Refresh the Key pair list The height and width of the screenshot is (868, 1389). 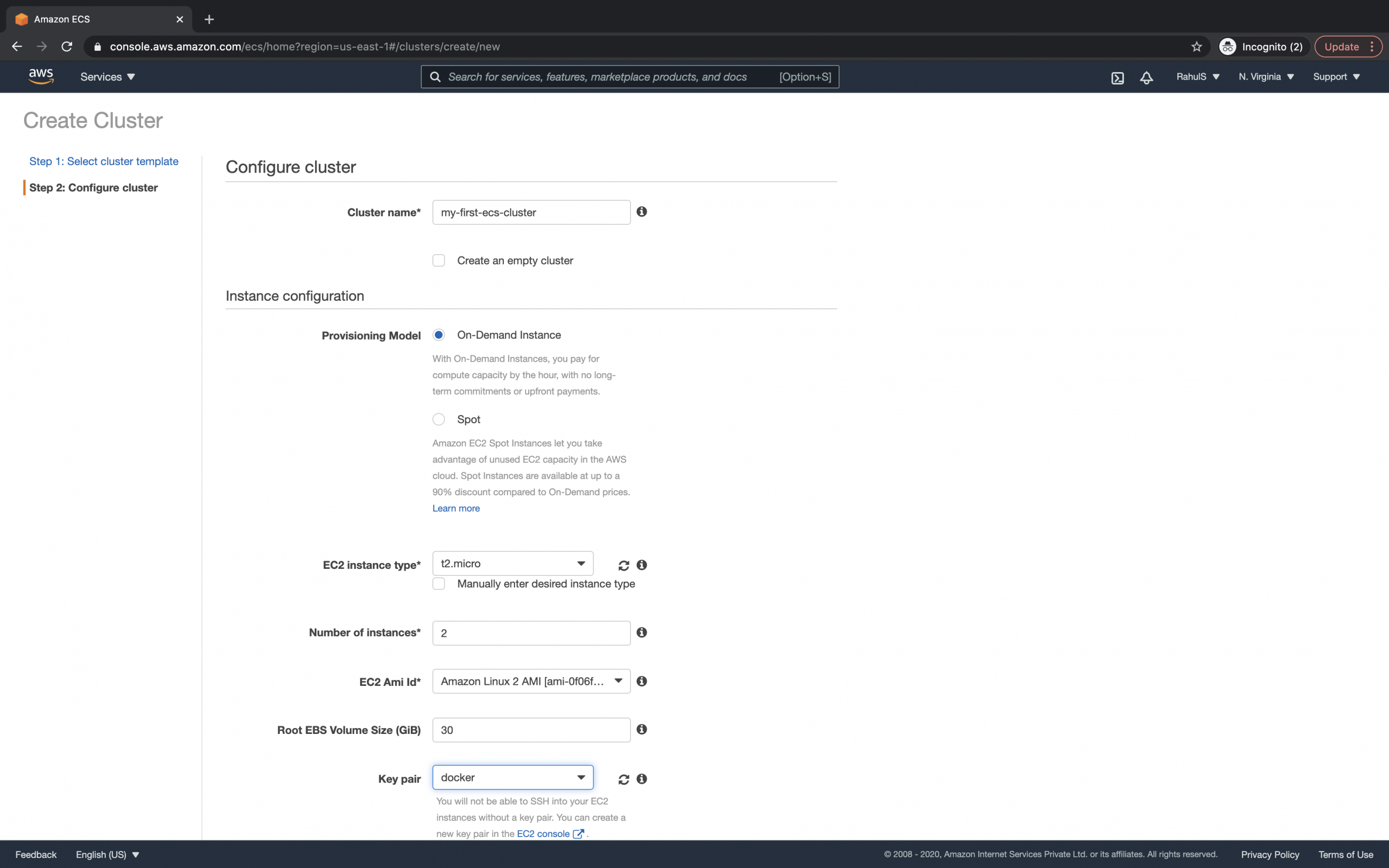(624, 779)
